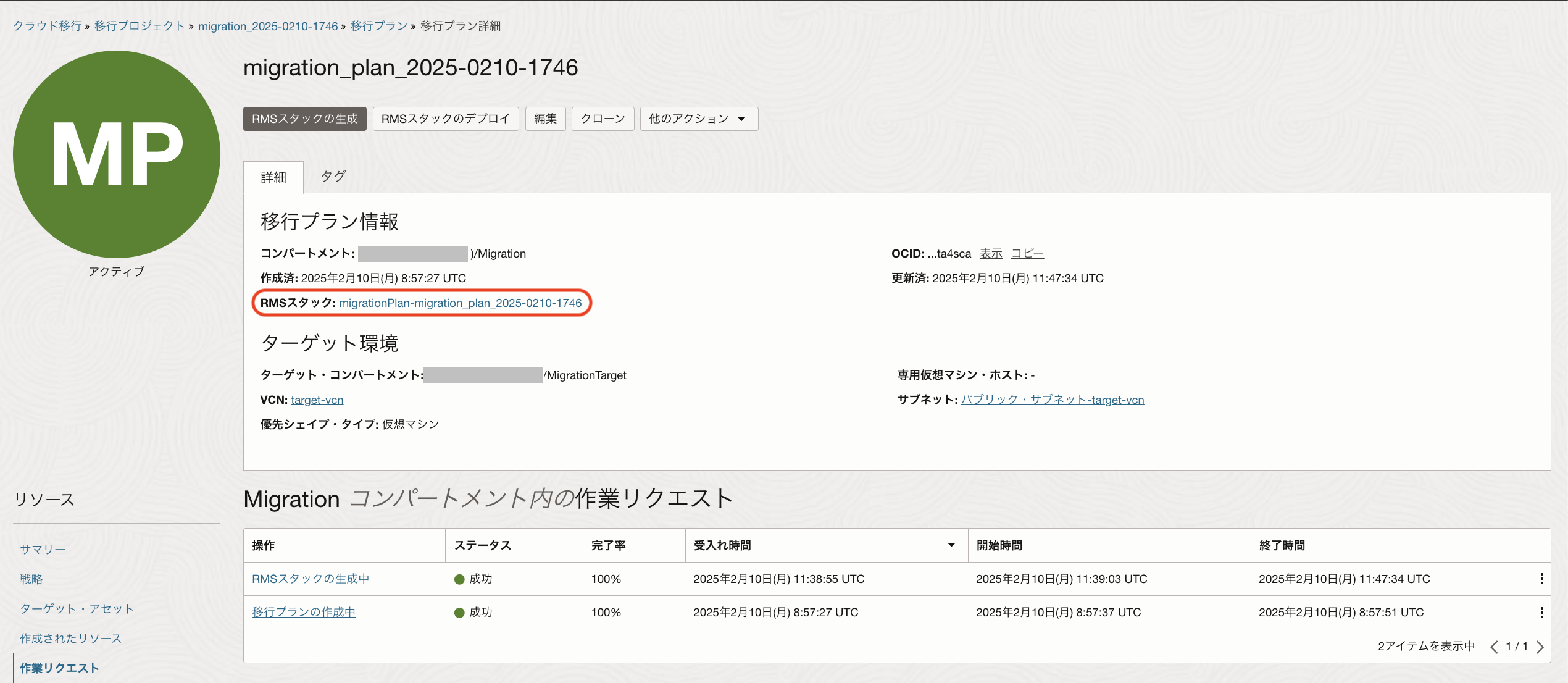Open kebab menu for 移行プランの作成中 row
1568x683 pixels.
pos(1541,612)
